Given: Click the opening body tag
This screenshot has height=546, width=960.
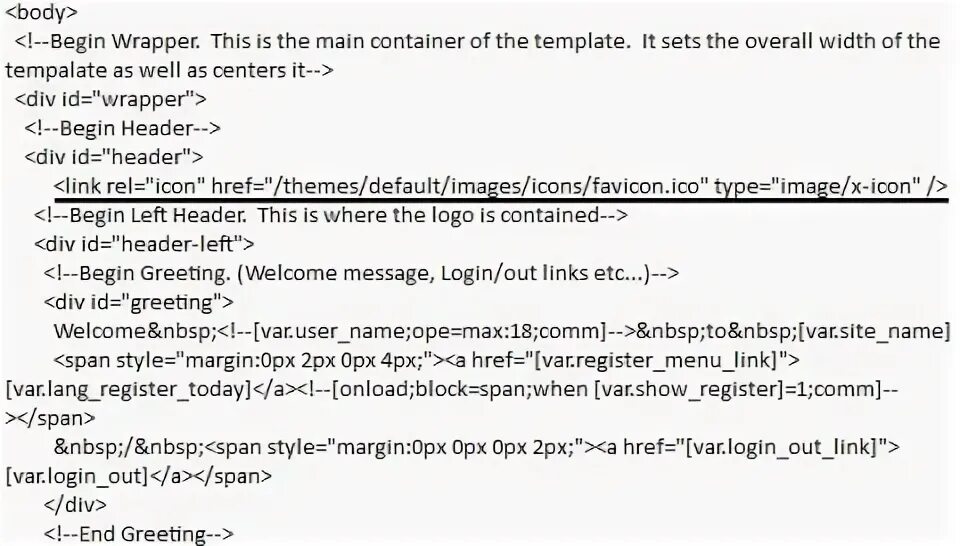Looking at the screenshot, I should [x=42, y=12].
